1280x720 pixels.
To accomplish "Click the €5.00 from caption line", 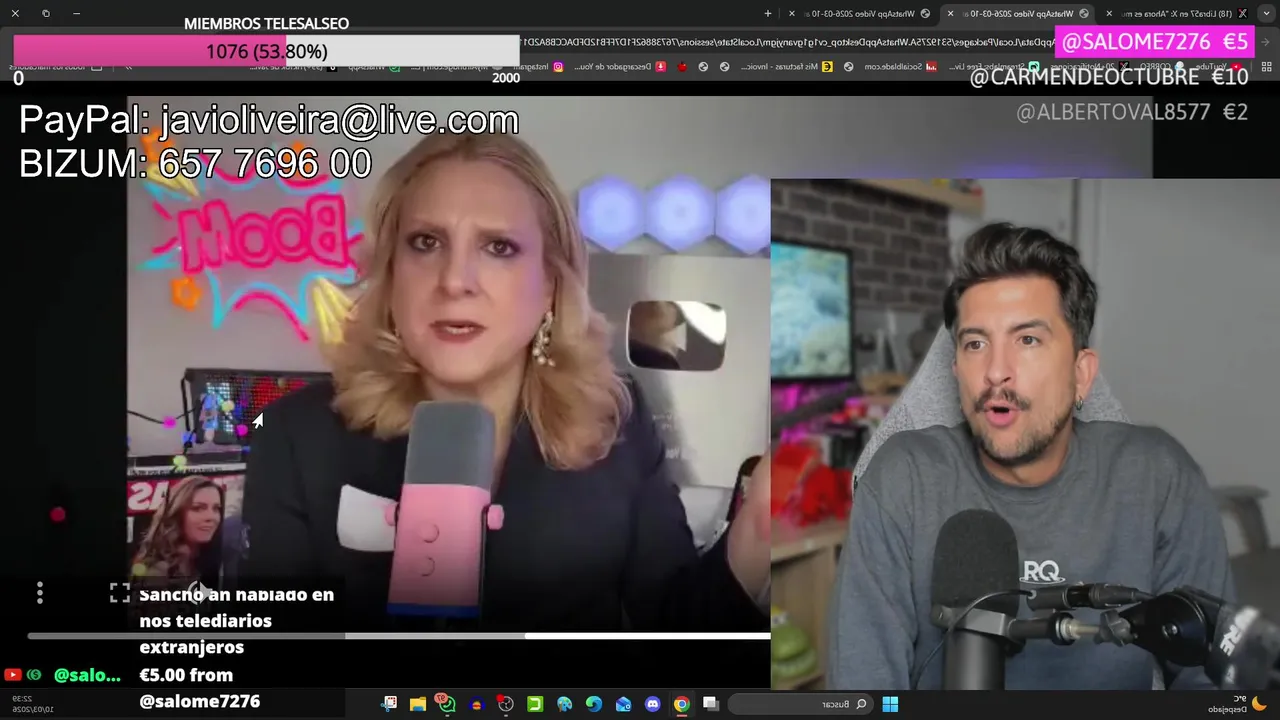I will tap(186, 675).
